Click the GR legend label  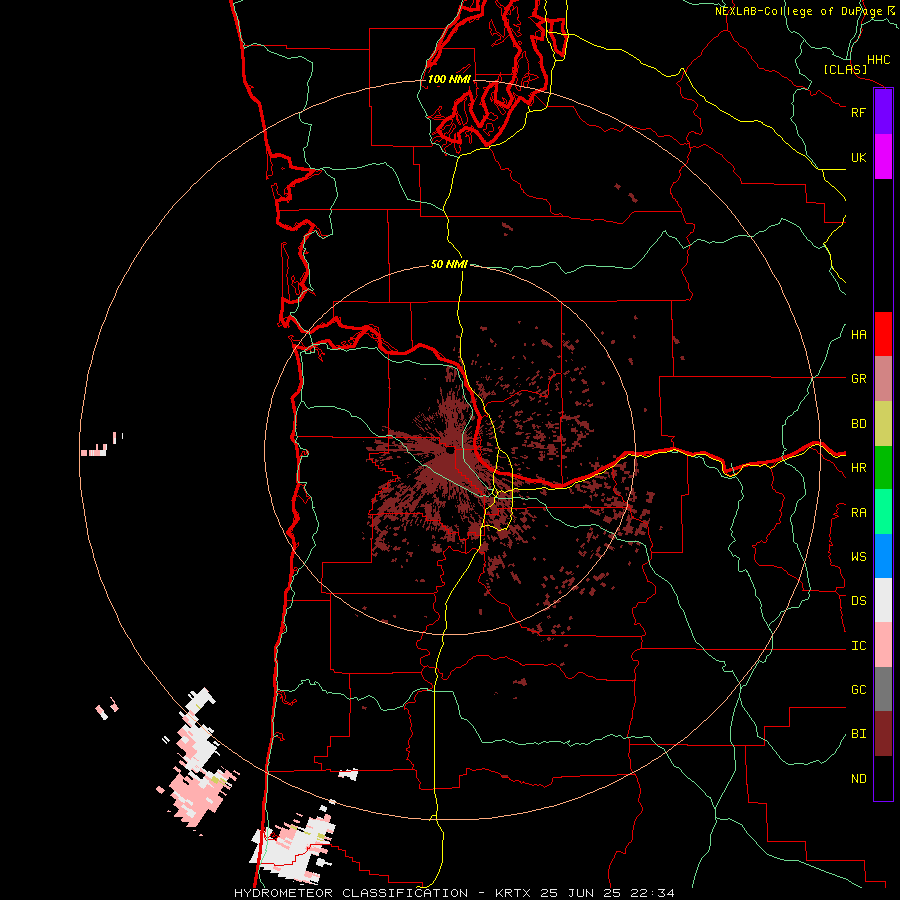(858, 379)
